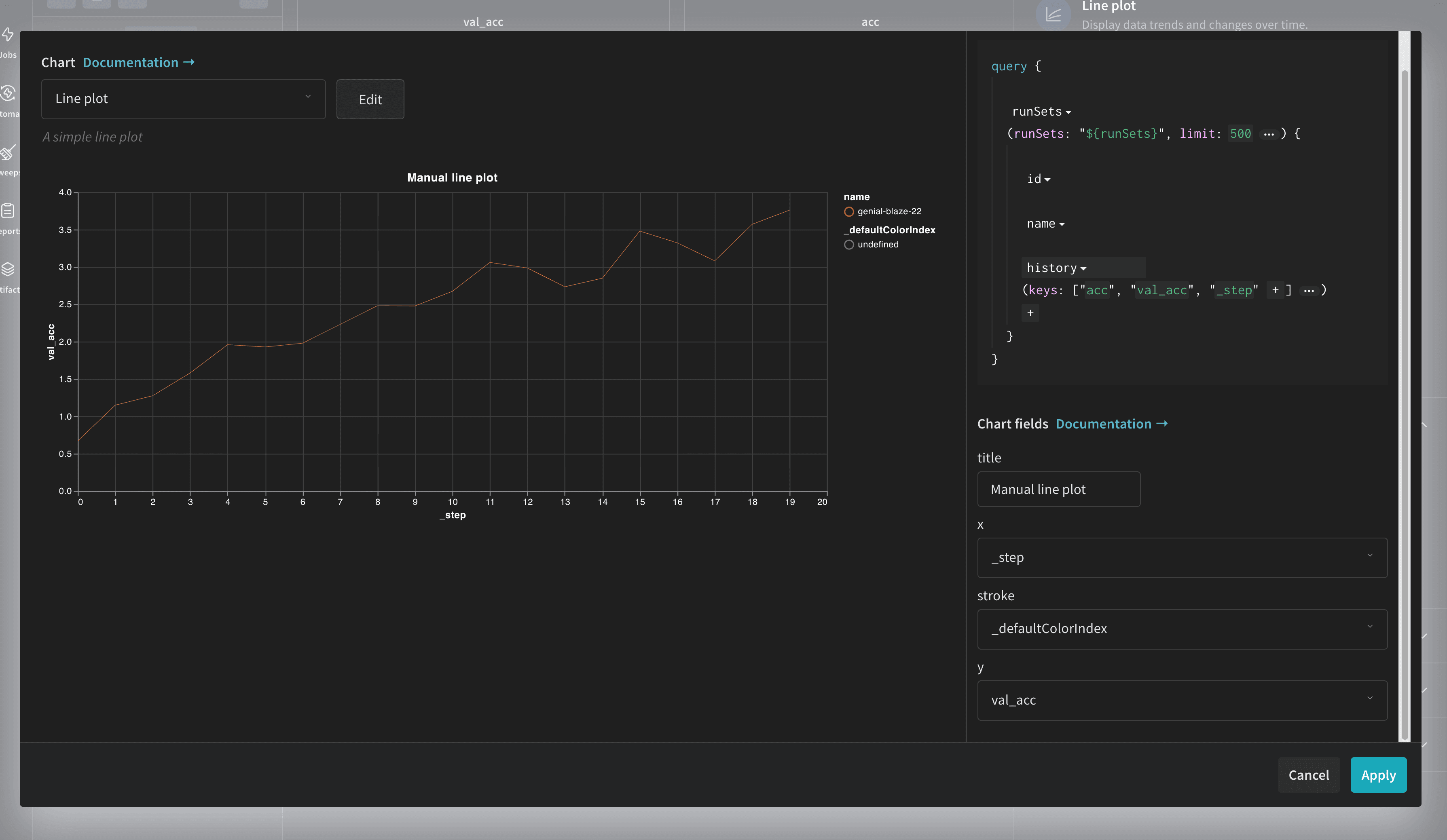Open the Reports sidebar icon
Viewport: 1447px width, 840px height.
[x=8, y=211]
